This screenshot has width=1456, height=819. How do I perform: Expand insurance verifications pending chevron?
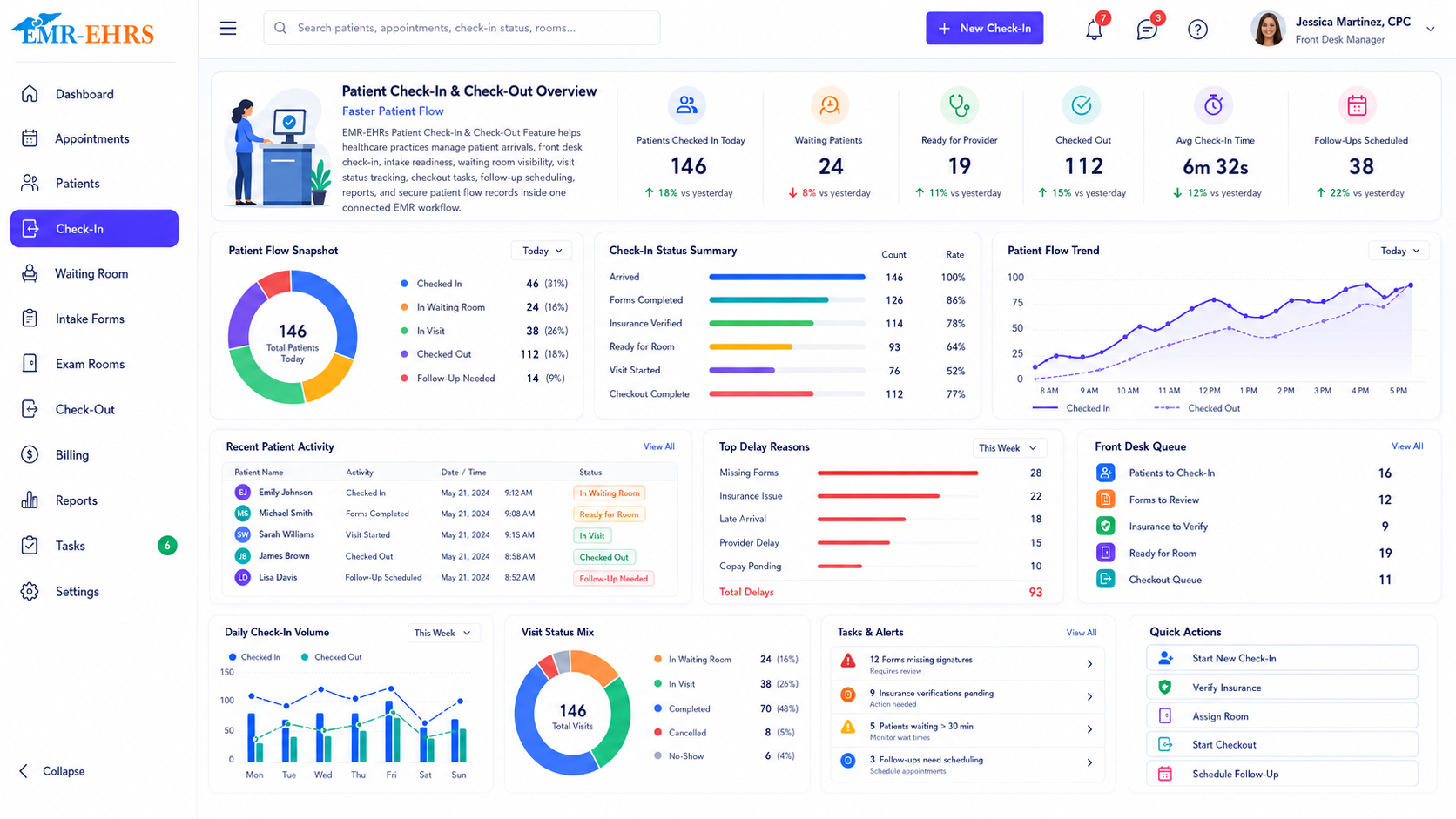(1089, 697)
